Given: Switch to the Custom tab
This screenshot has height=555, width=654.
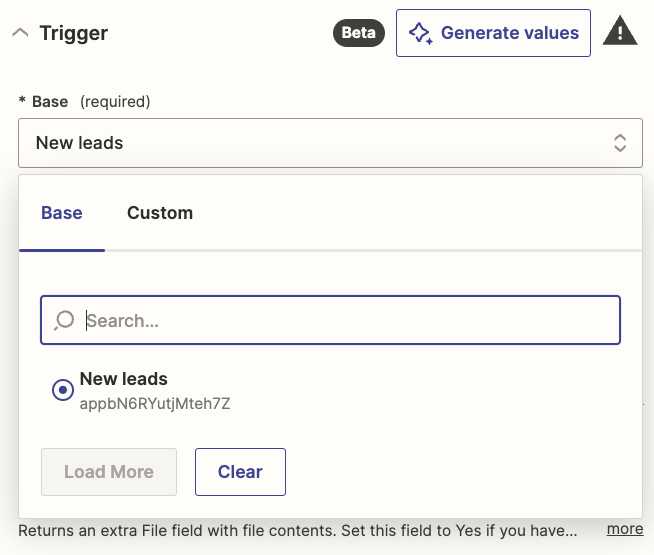Looking at the screenshot, I should click(x=160, y=213).
